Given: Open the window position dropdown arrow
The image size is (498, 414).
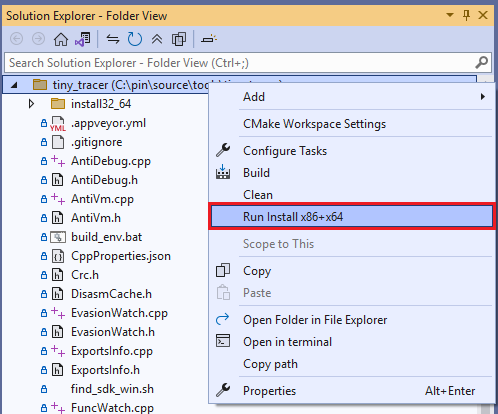Looking at the screenshot, I should pos(450,15).
